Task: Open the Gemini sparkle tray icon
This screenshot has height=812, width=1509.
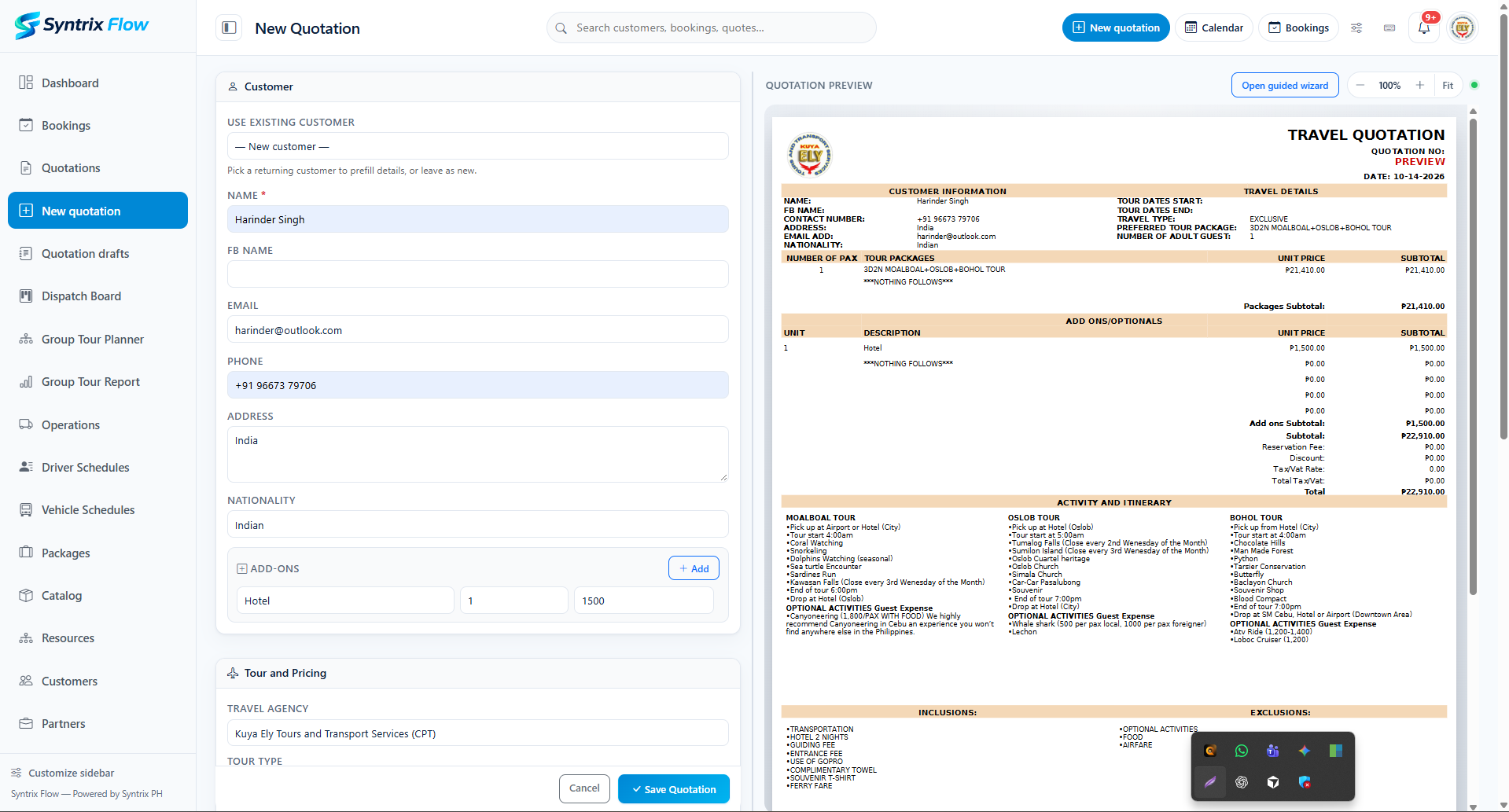Action: click(1305, 751)
